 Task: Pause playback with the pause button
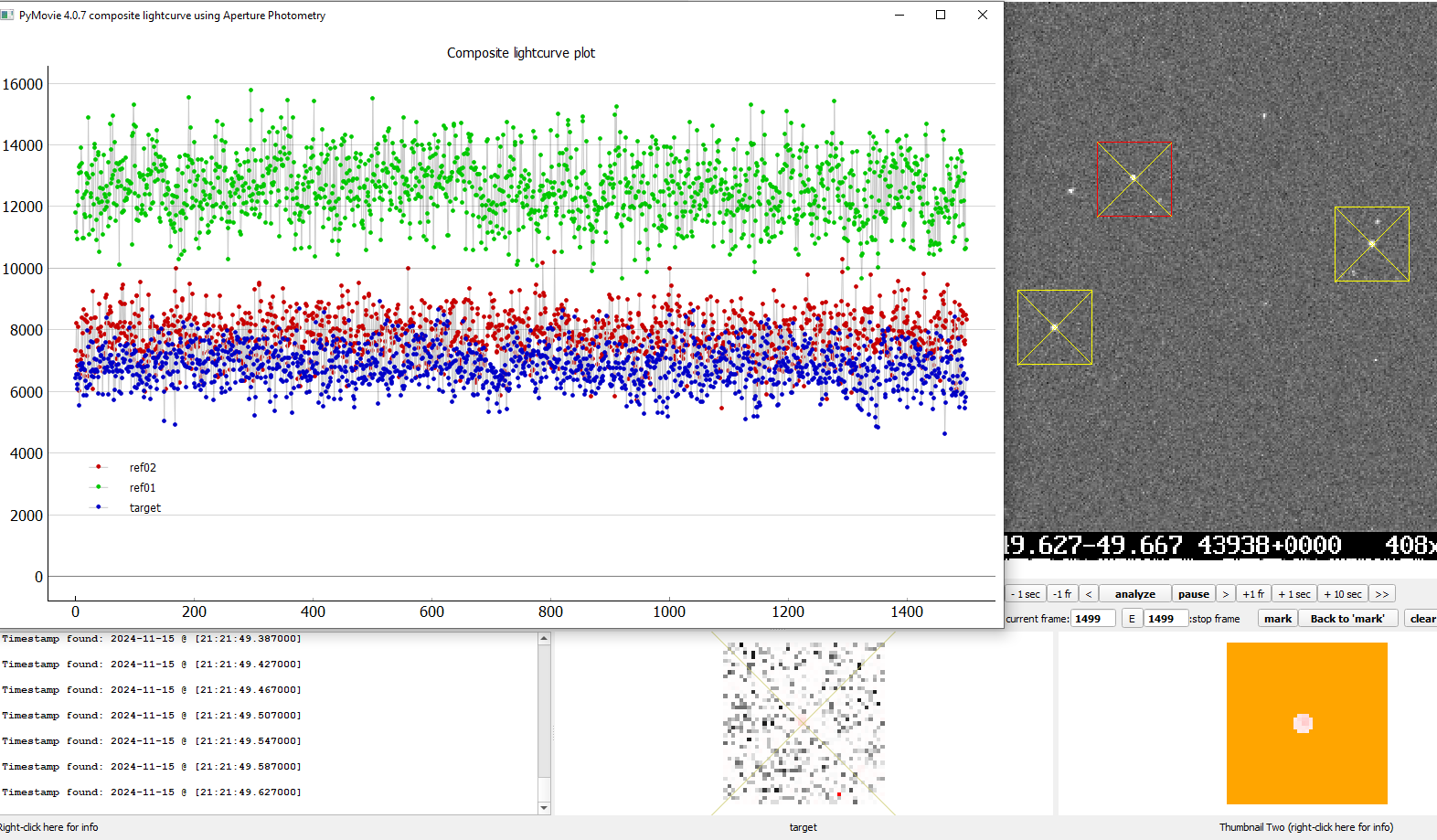click(1193, 594)
